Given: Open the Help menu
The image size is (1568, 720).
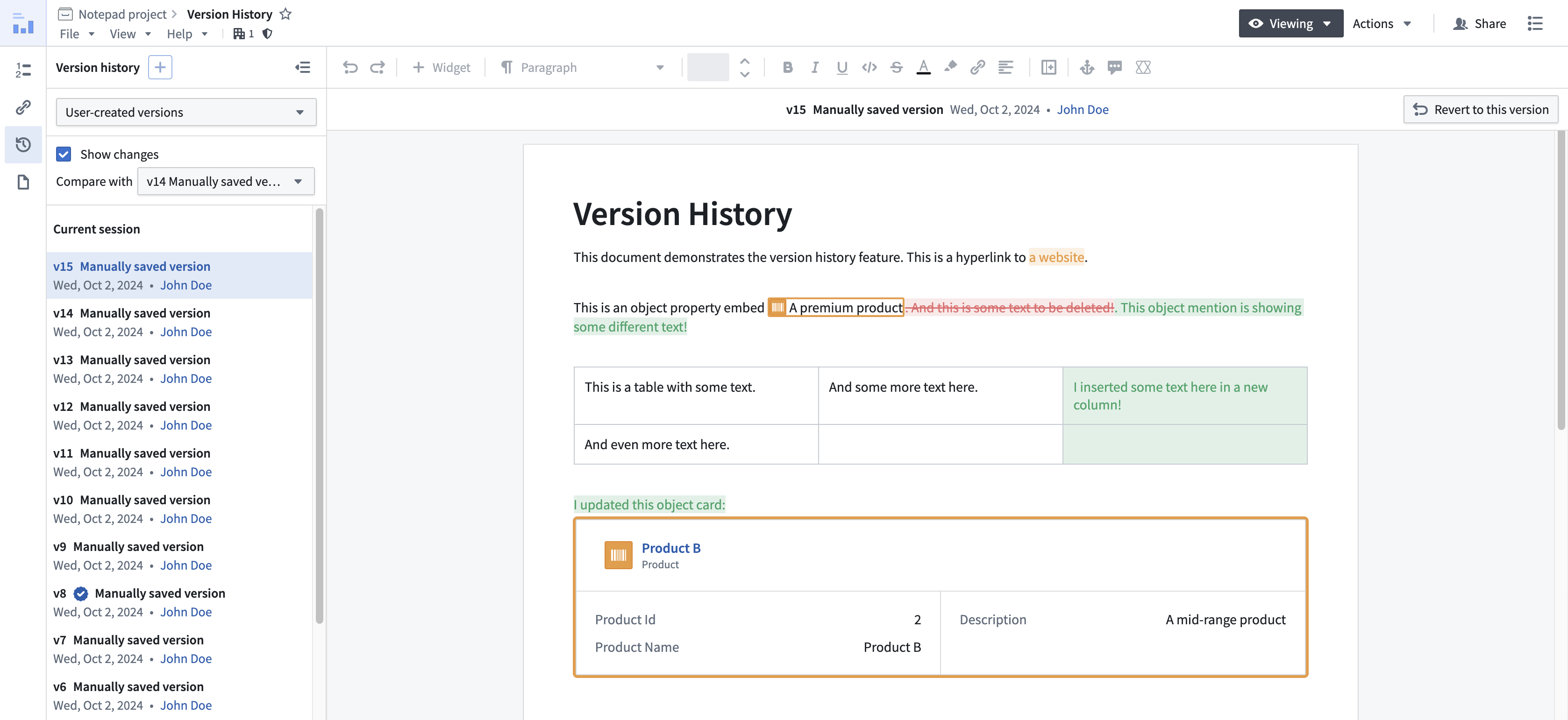Looking at the screenshot, I should coord(187,34).
